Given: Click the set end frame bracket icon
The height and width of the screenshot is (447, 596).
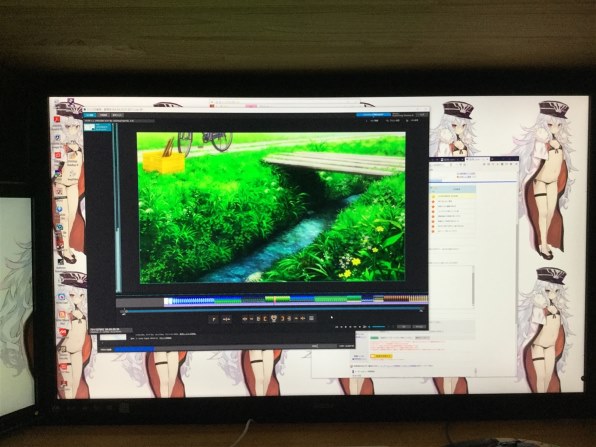Looking at the screenshot, I should pyautogui.click(x=282, y=319).
